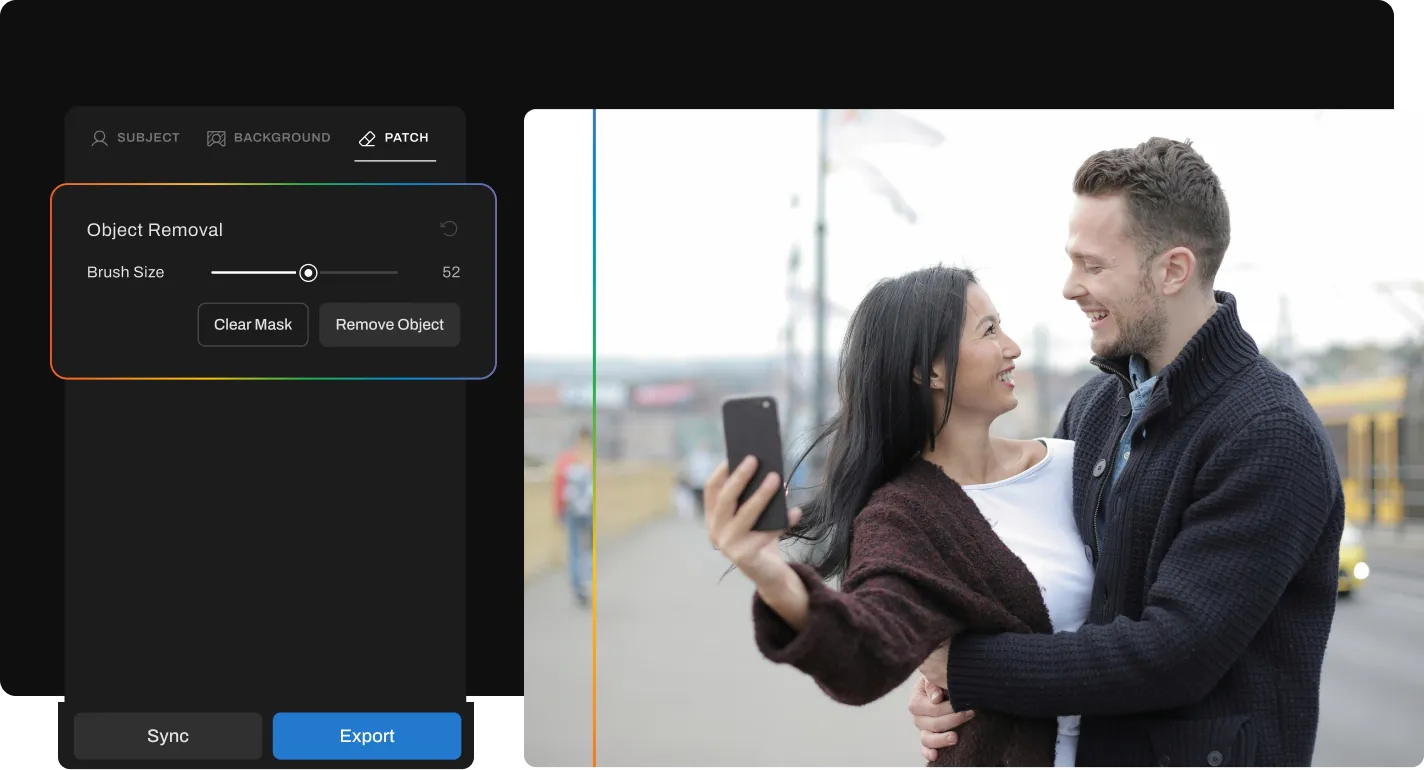Click the Sync button

(x=168, y=736)
